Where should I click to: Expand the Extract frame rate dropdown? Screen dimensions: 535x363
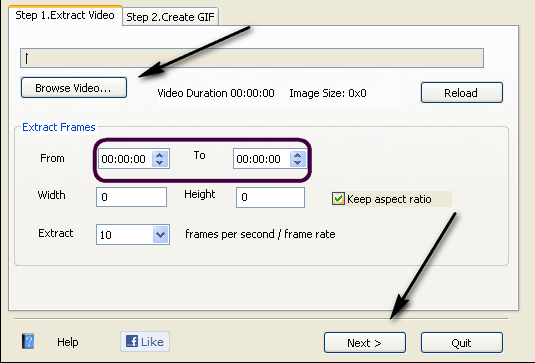pos(161,234)
